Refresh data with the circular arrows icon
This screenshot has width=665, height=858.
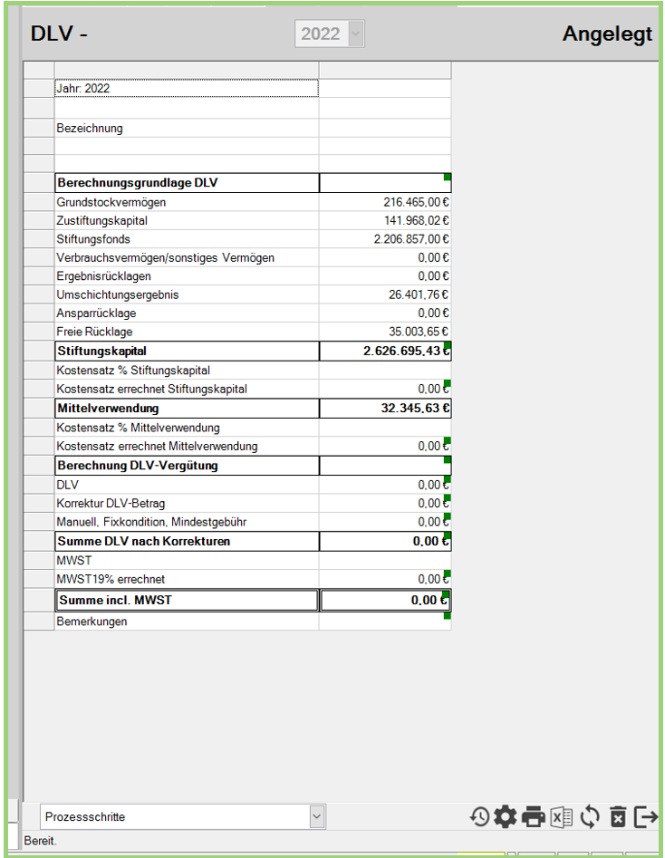pyautogui.click(x=590, y=817)
